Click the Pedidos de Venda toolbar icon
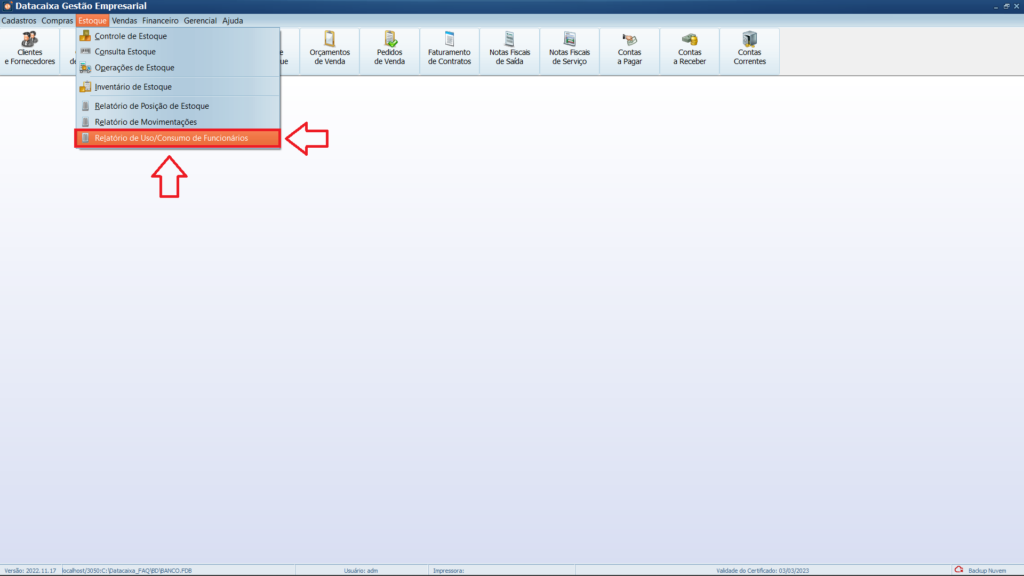 tap(389, 48)
